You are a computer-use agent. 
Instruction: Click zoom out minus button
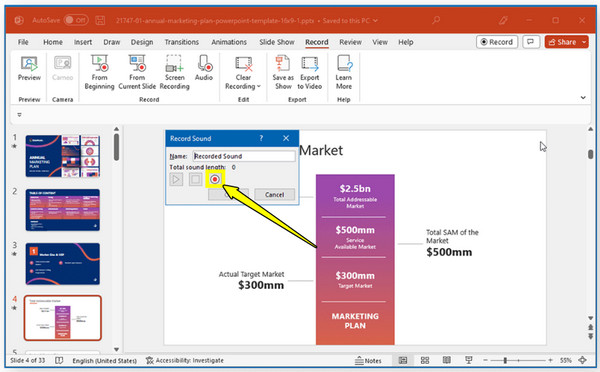(x=485, y=361)
